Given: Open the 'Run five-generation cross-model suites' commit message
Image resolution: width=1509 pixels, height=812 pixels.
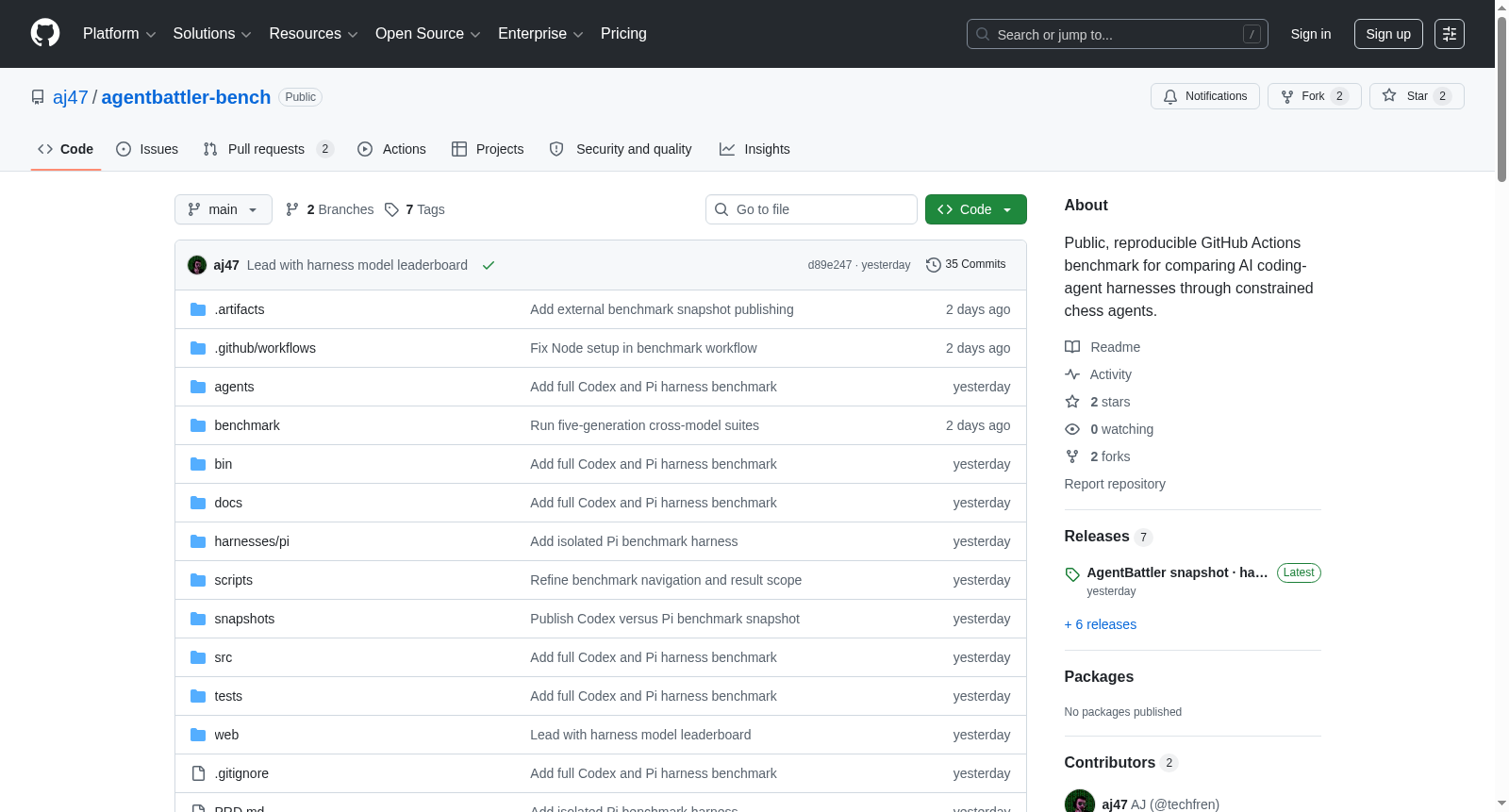Looking at the screenshot, I should pos(644,425).
